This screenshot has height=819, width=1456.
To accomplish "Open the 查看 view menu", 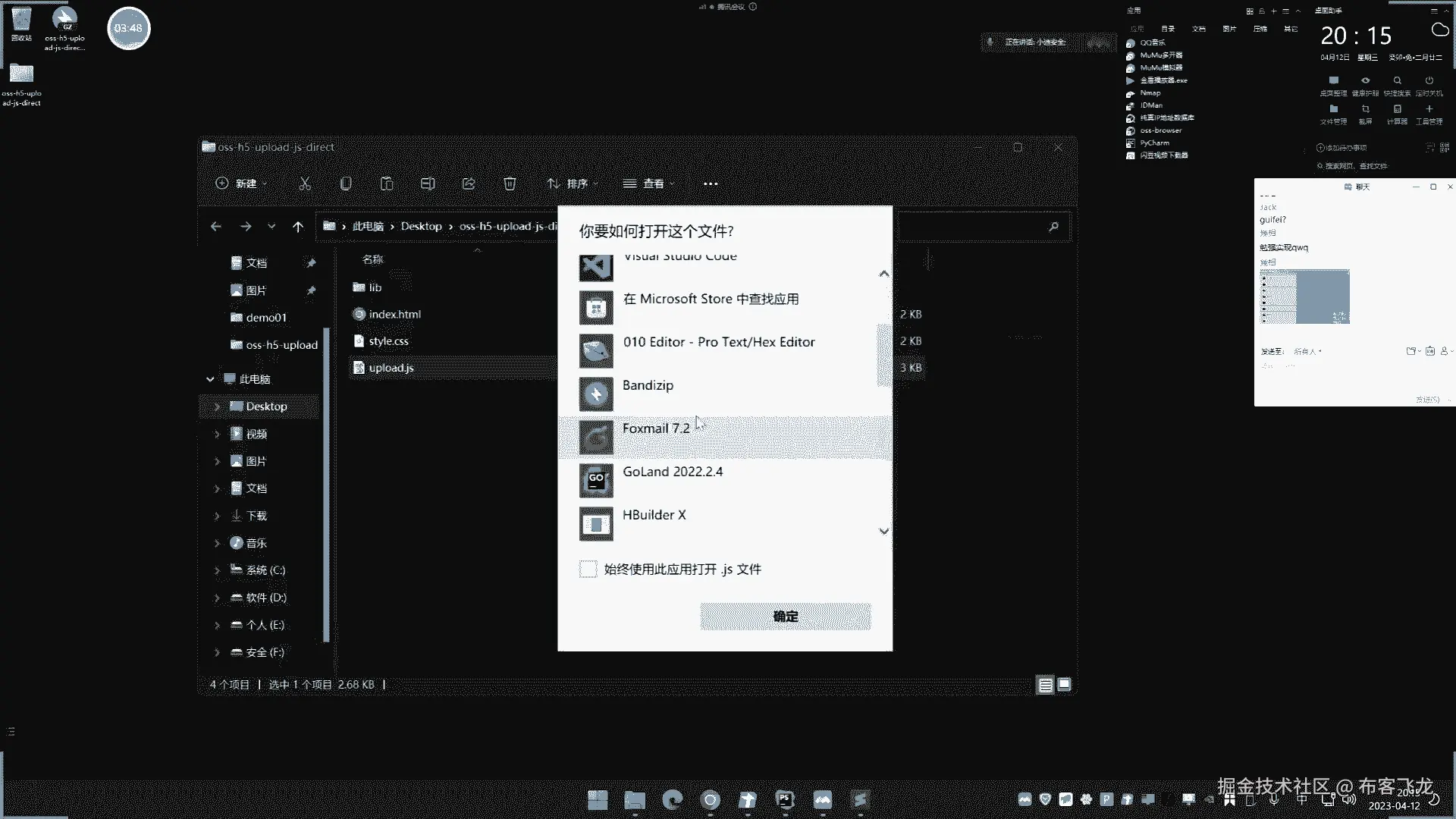I will [x=648, y=184].
